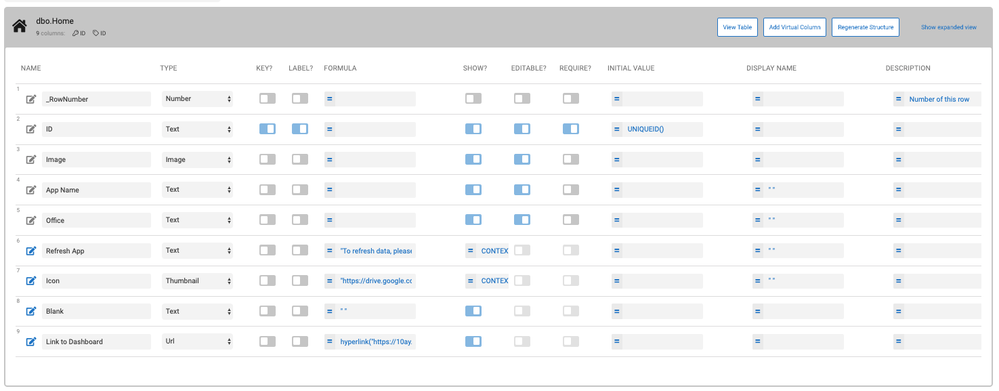
Task: Click Show expanded view link
Action: (x=948, y=27)
